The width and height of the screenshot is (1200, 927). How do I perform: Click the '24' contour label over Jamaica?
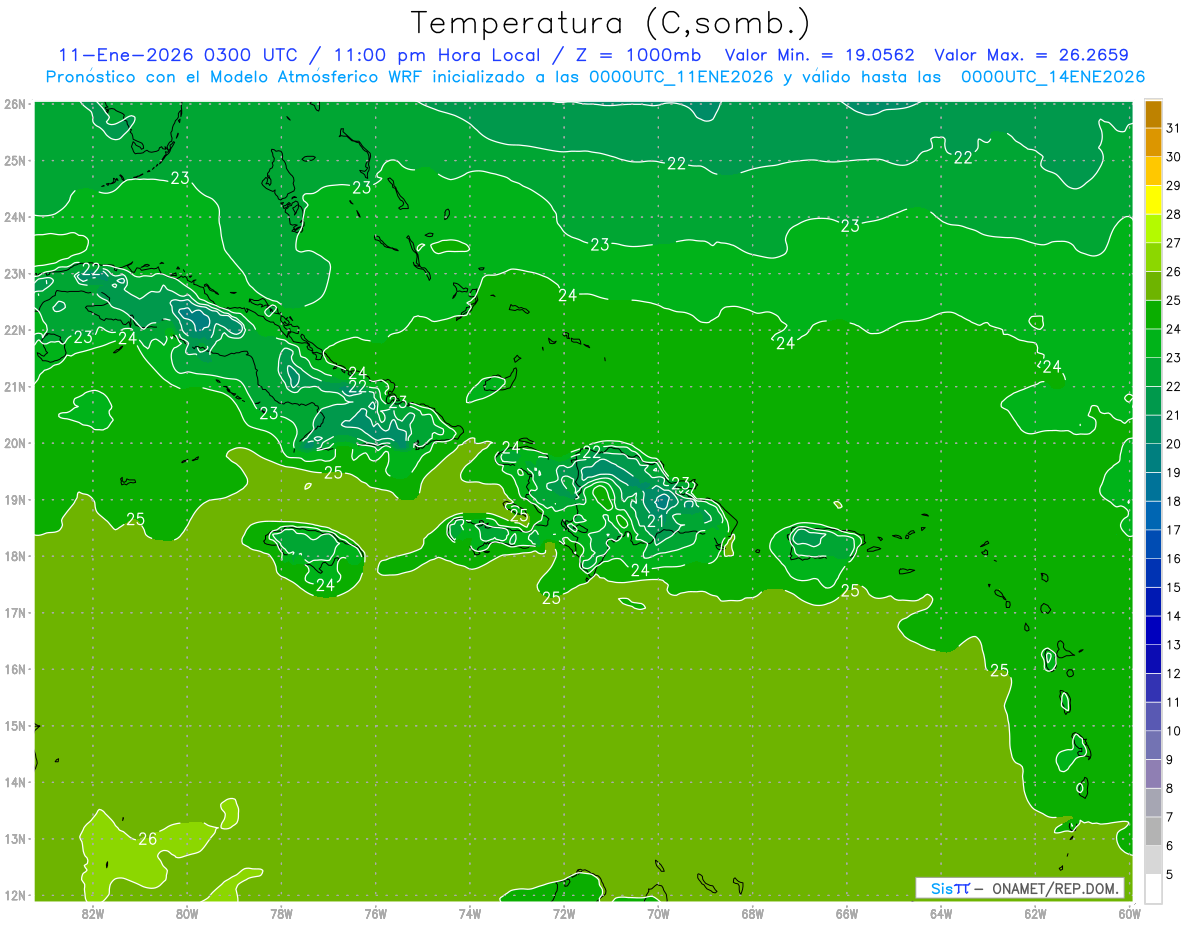325,585
